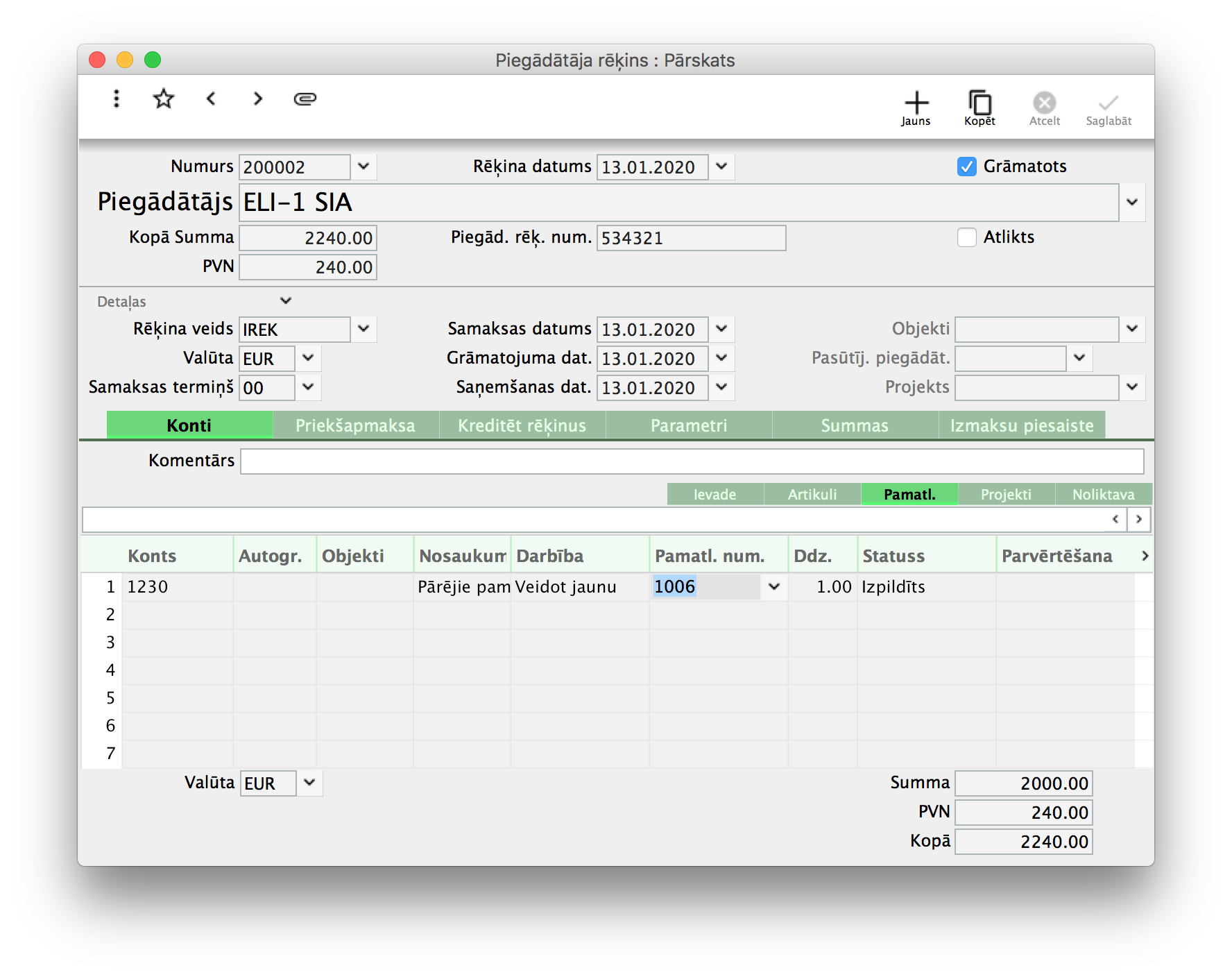Image resolution: width=1232 pixels, height=977 pixels.
Task: Click the Rēķina veids field IREK
Action: tap(295, 330)
